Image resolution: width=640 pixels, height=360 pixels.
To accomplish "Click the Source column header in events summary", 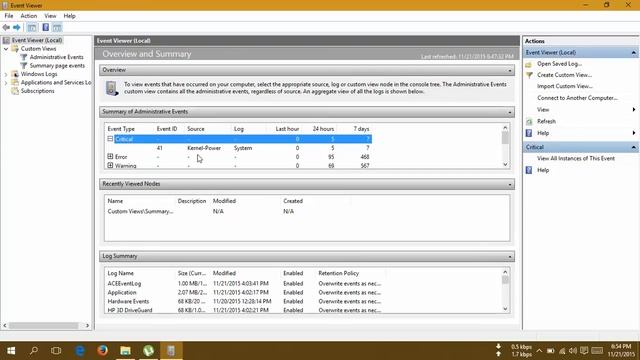I will 196,129.
